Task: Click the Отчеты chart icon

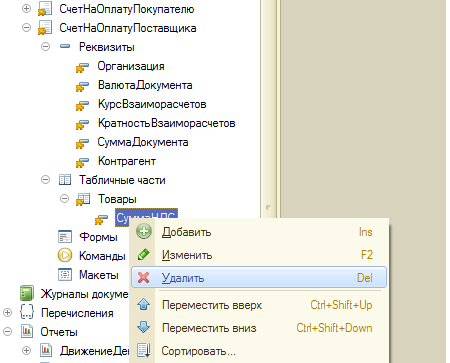Action: 27,331
